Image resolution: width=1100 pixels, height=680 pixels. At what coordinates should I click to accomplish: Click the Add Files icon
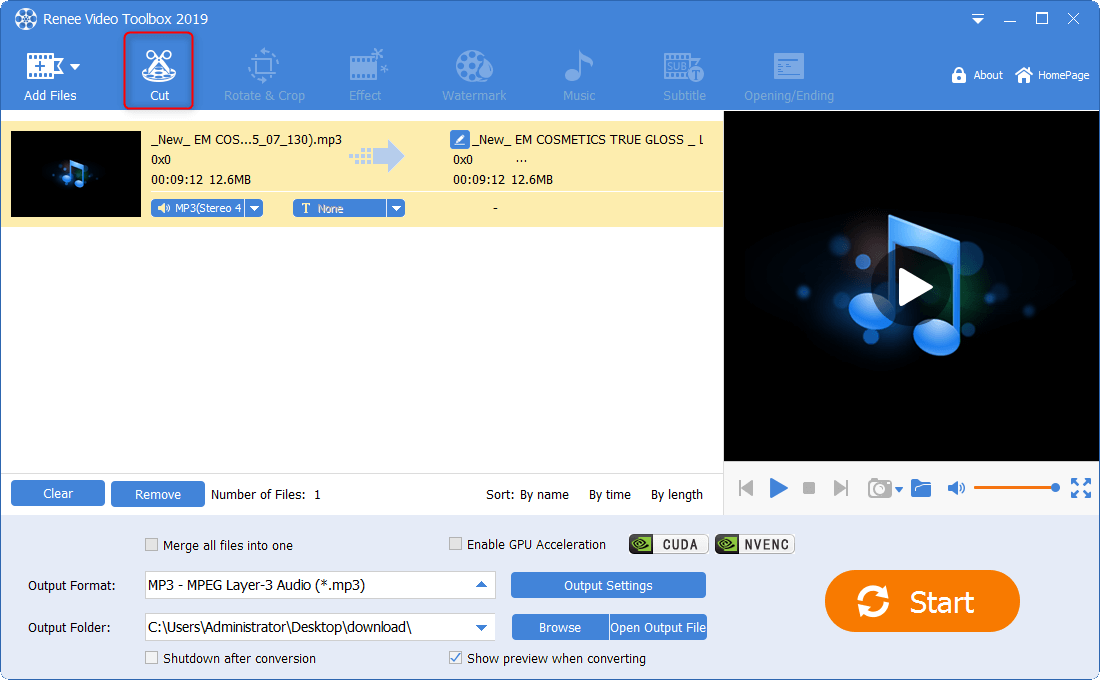pos(44,67)
